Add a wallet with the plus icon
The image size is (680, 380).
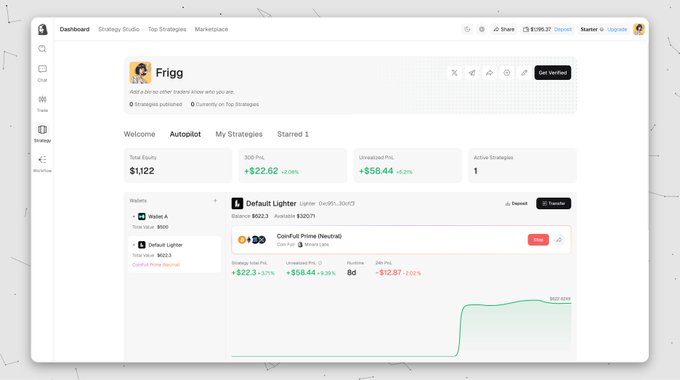pos(215,200)
